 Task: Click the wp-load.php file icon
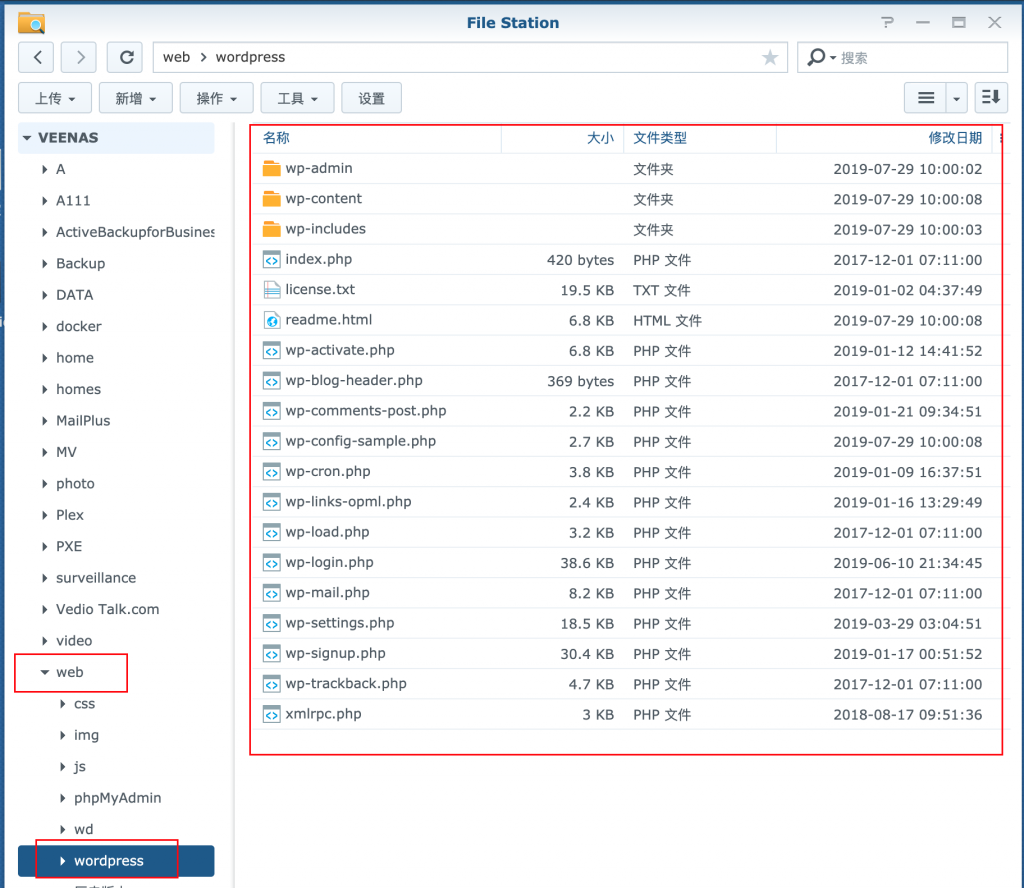coord(272,532)
